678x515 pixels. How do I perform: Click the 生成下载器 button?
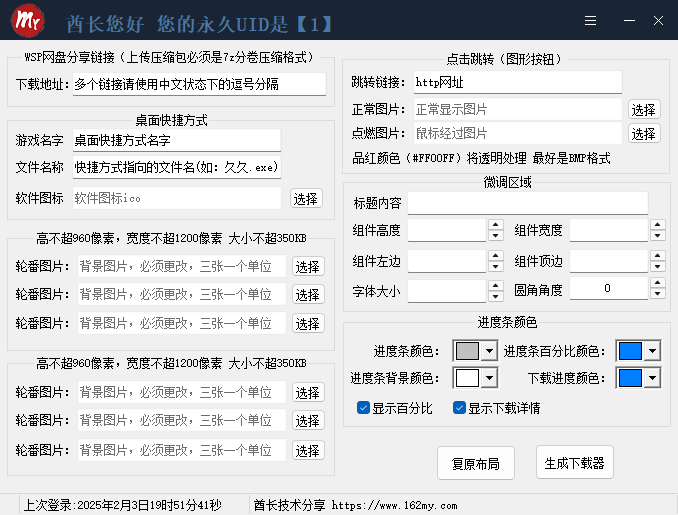click(573, 464)
